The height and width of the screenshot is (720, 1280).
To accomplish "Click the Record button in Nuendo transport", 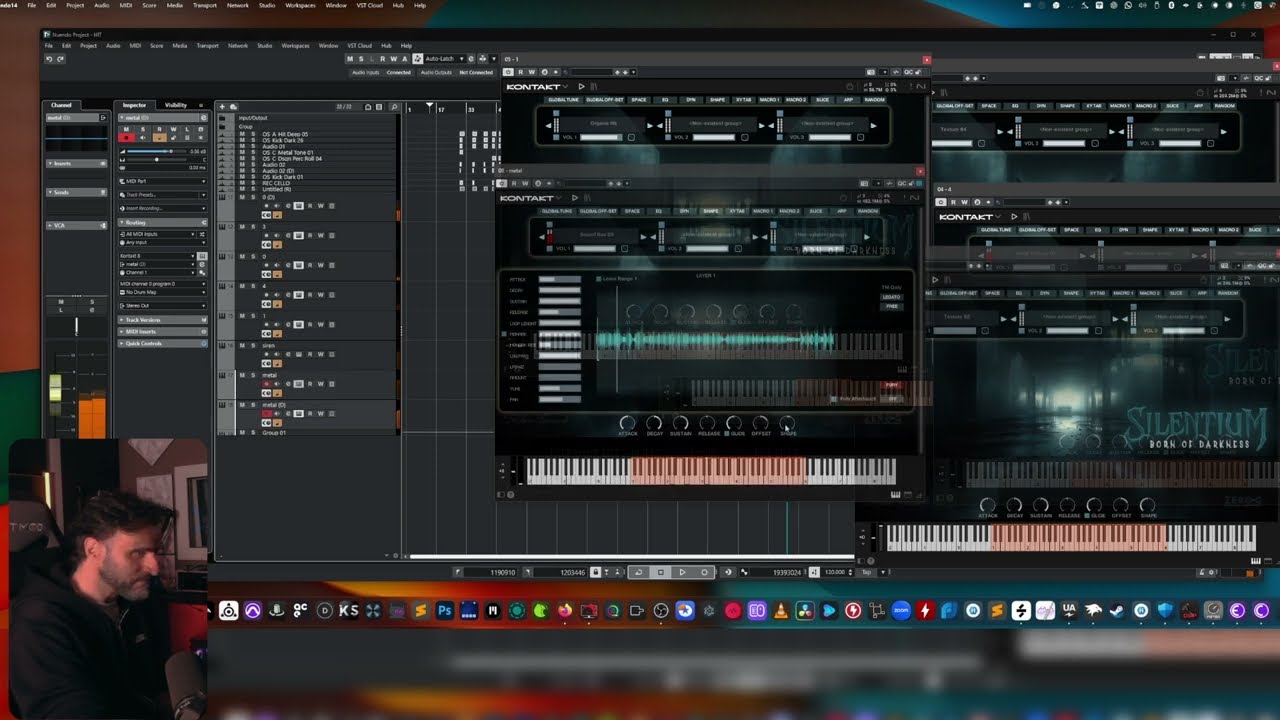I will pos(704,572).
